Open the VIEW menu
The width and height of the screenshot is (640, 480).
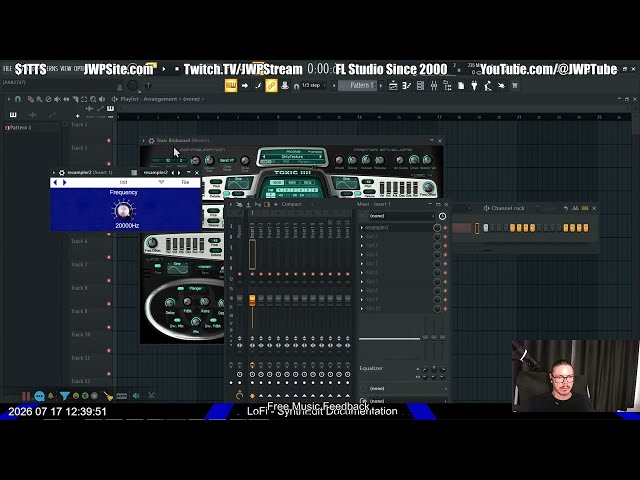66,68
